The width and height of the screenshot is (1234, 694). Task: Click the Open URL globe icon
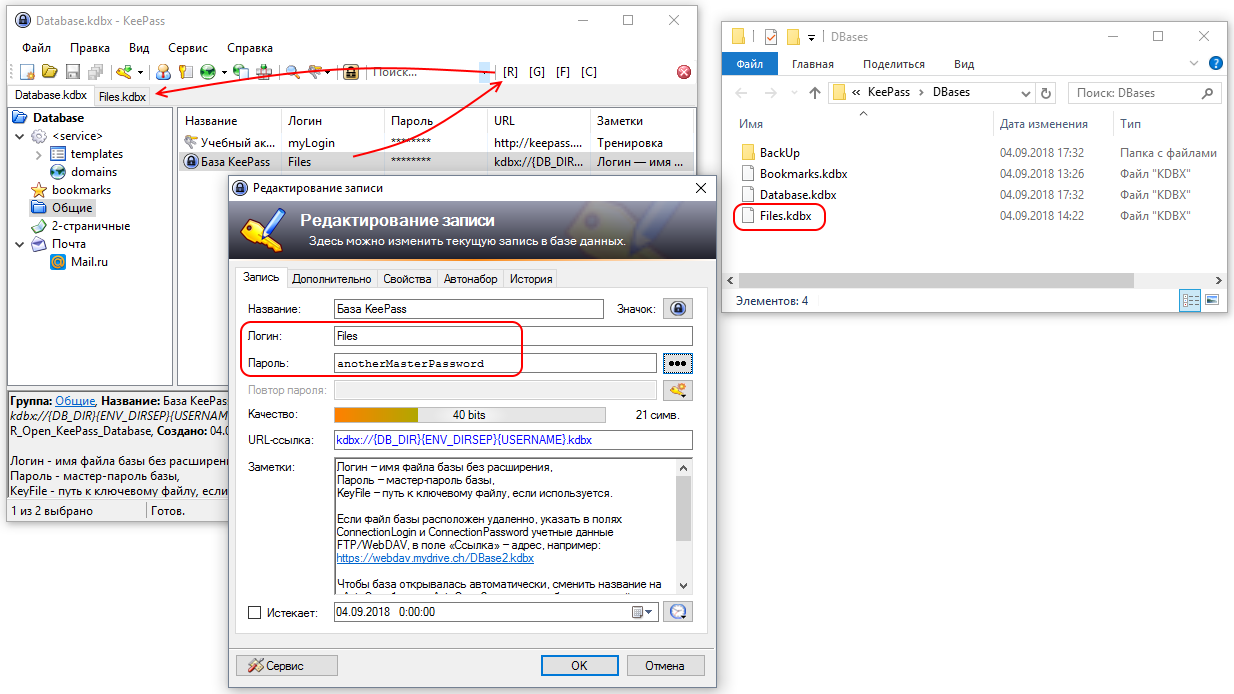[x=207, y=72]
